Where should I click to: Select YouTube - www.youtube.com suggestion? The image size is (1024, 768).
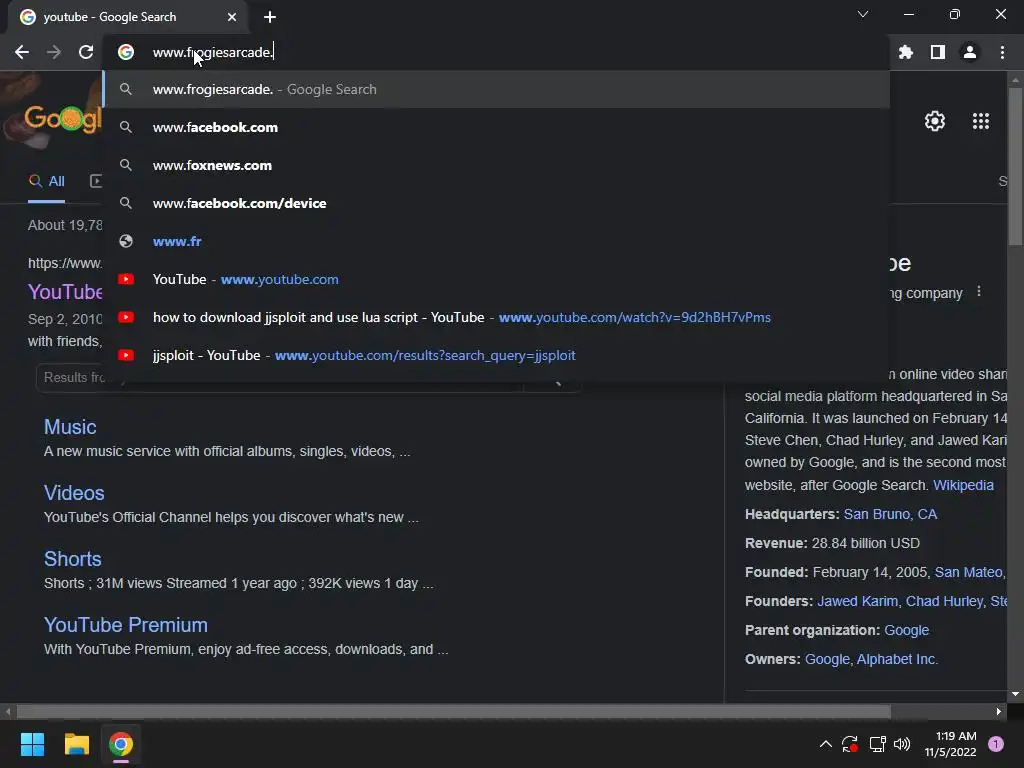click(496, 280)
